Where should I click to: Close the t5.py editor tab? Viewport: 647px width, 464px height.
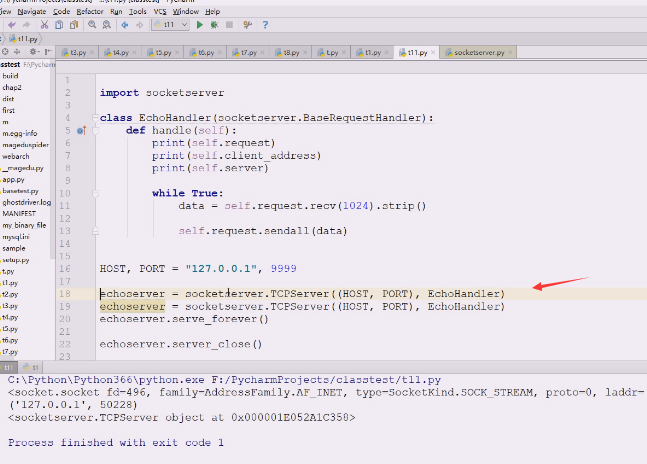177,52
